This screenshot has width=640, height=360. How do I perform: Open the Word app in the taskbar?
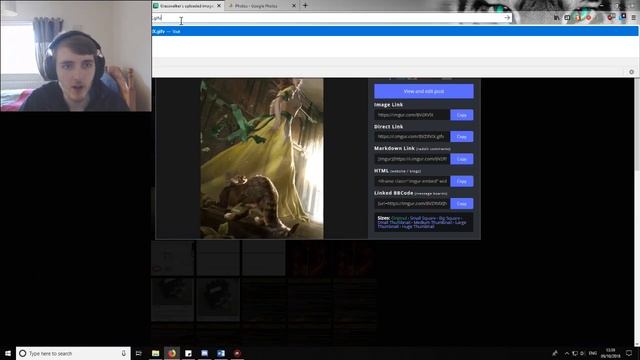(x=221, y=353)
